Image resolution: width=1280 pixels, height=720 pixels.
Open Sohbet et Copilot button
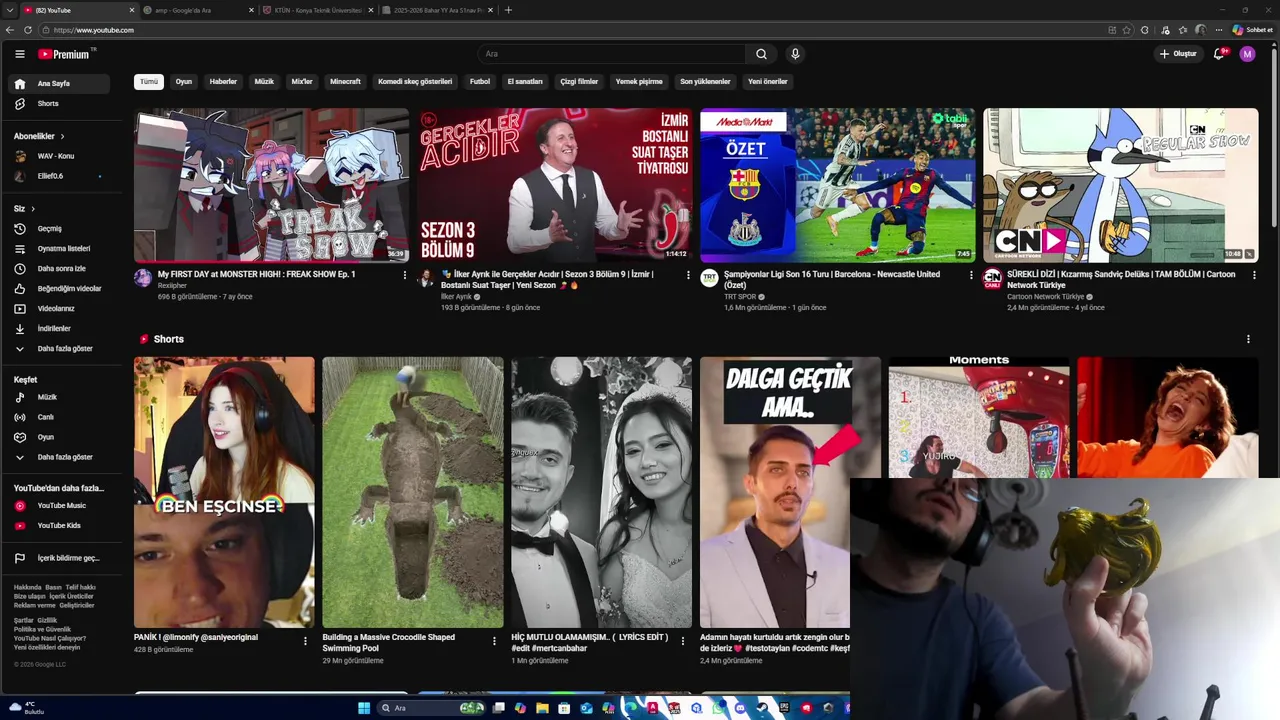(1253, 30)
